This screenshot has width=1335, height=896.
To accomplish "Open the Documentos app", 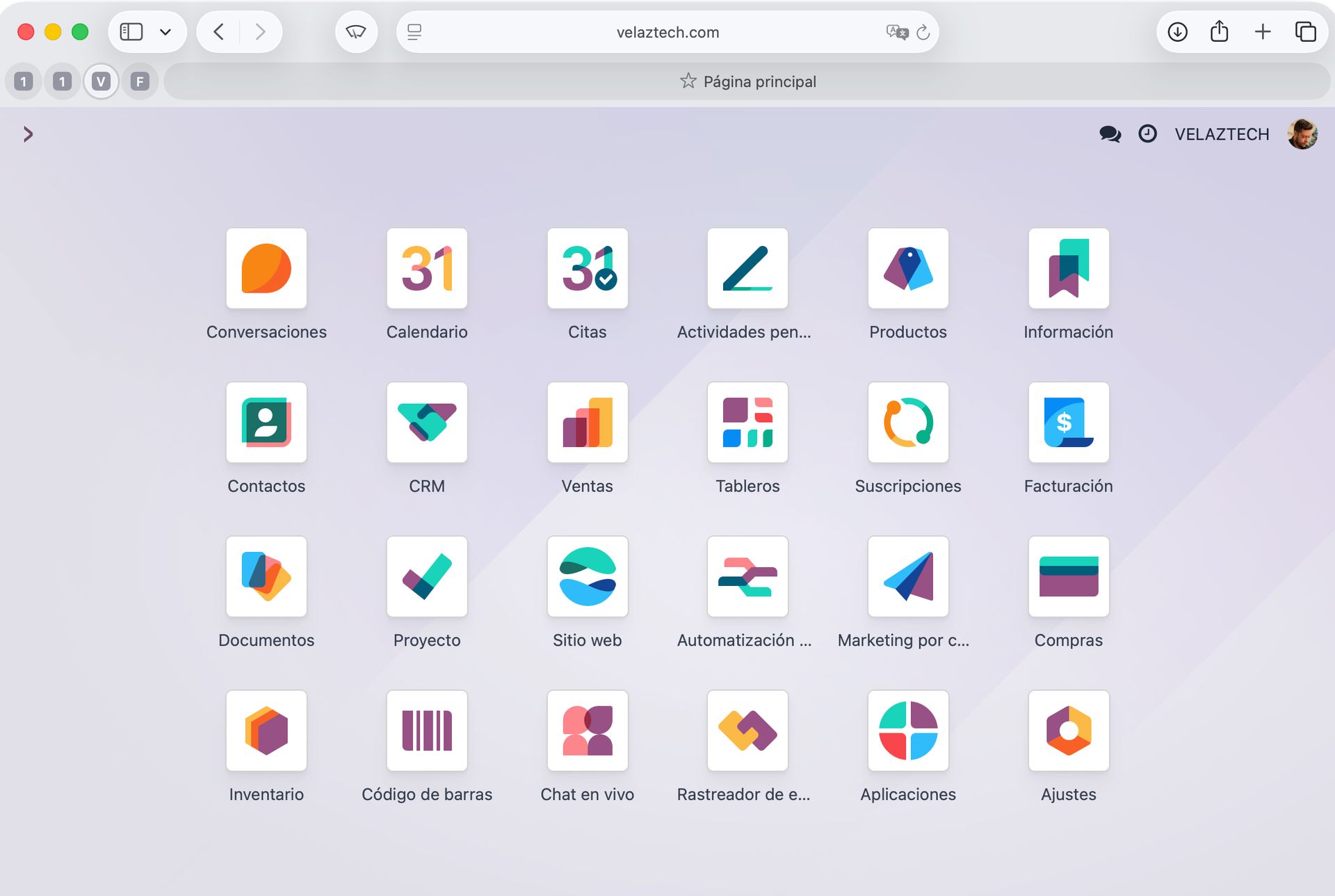I will click(266, 577).
